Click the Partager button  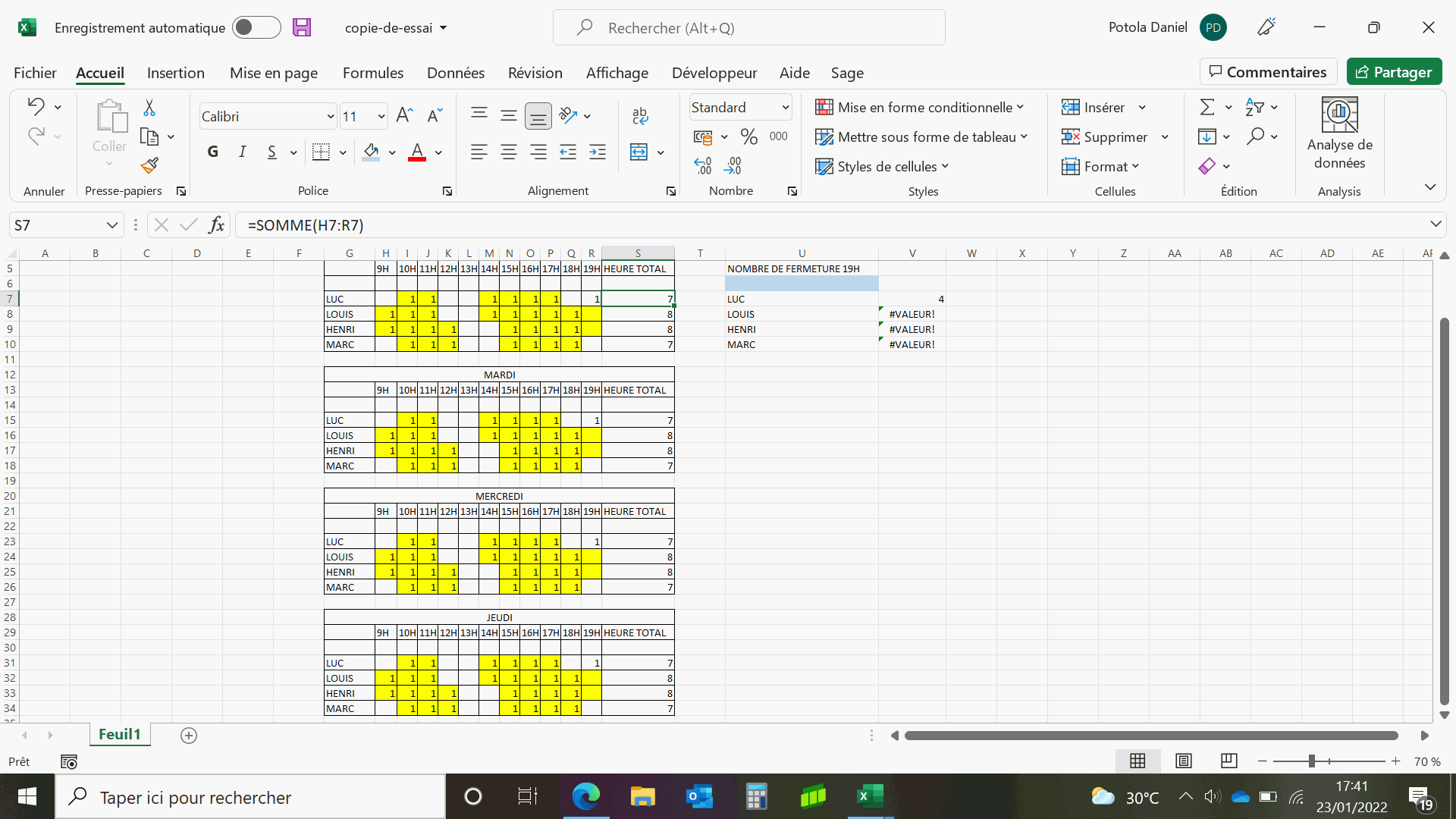pos(1394,72)
